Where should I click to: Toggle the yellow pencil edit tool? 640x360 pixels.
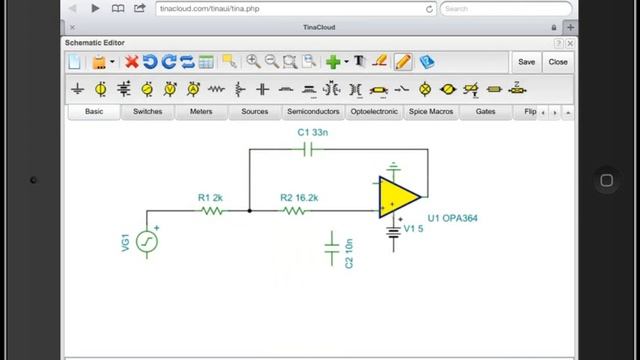coord(403,62)
